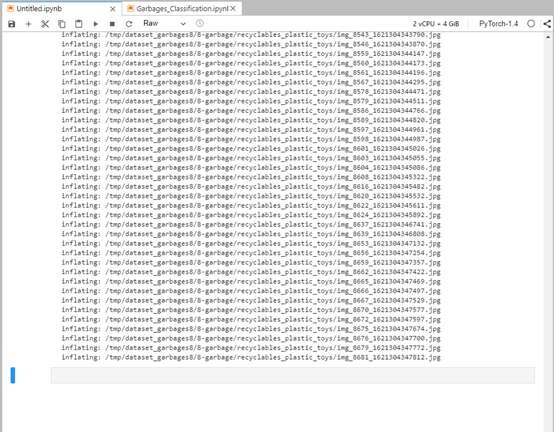
Task: Click the output line containing img_8659_1621304347357.jpg
Action: pos(251,262)
